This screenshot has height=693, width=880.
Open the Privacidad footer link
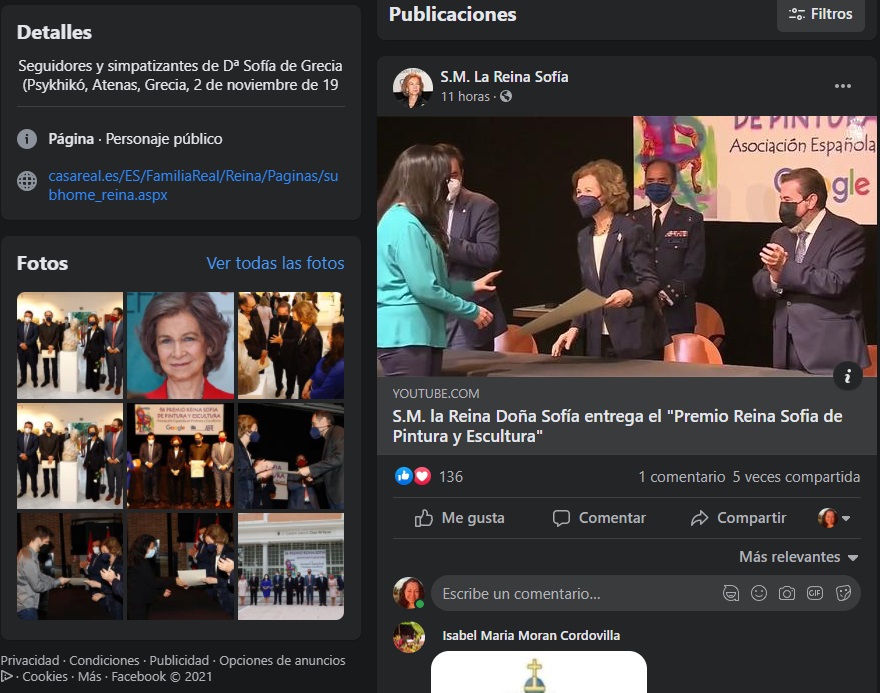30,660
